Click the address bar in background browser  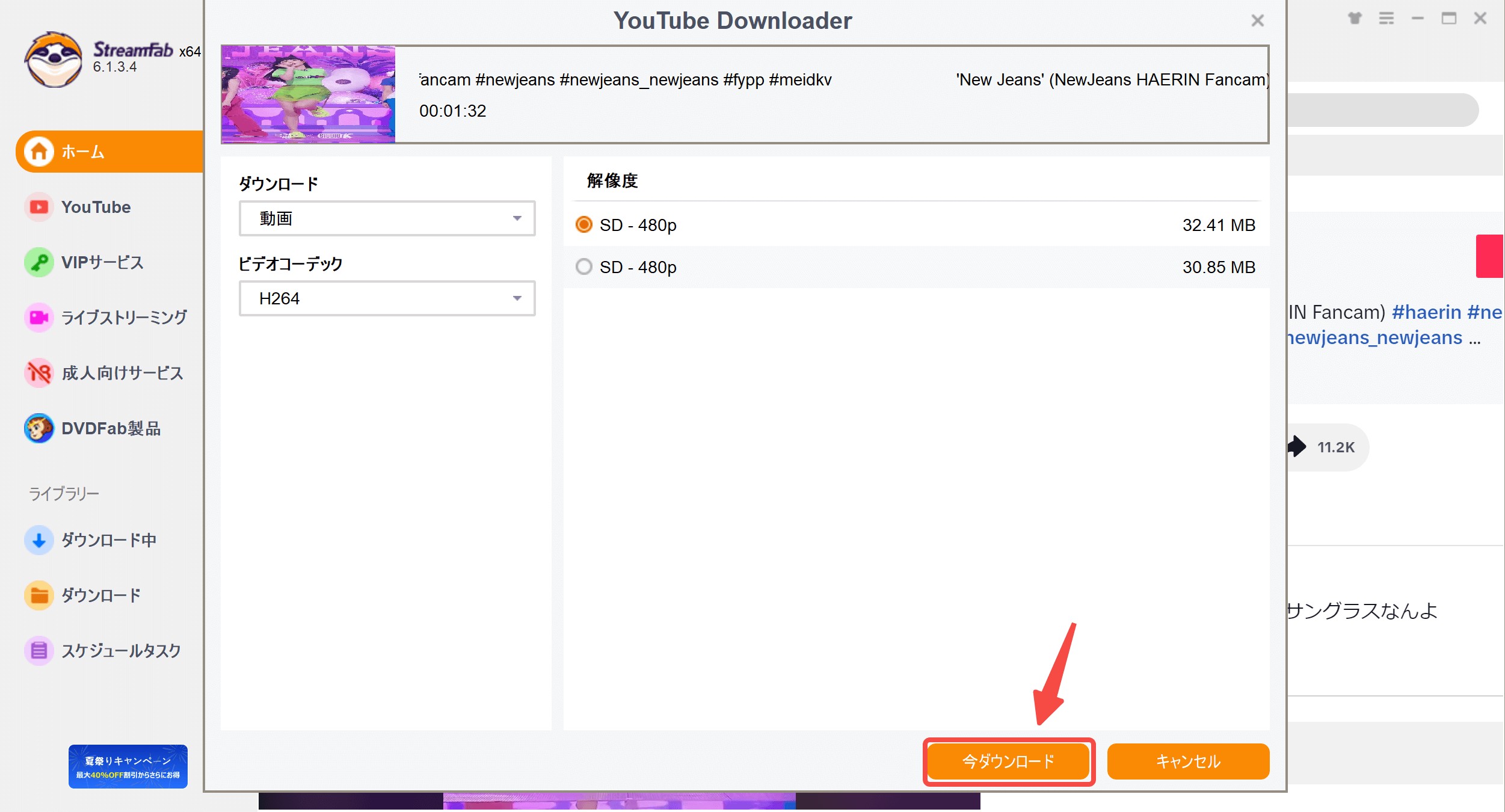1383,110
